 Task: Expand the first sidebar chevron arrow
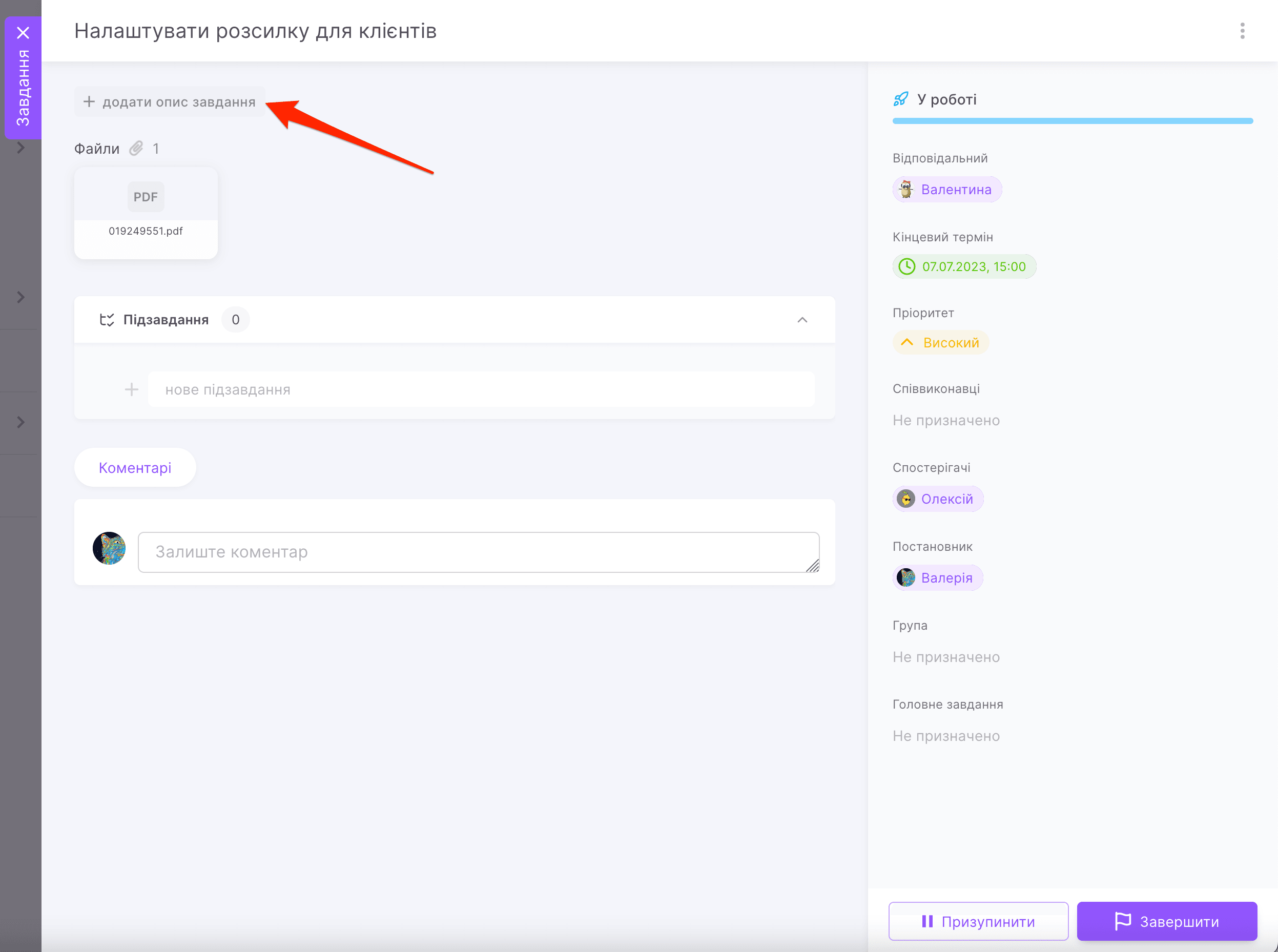20,148
